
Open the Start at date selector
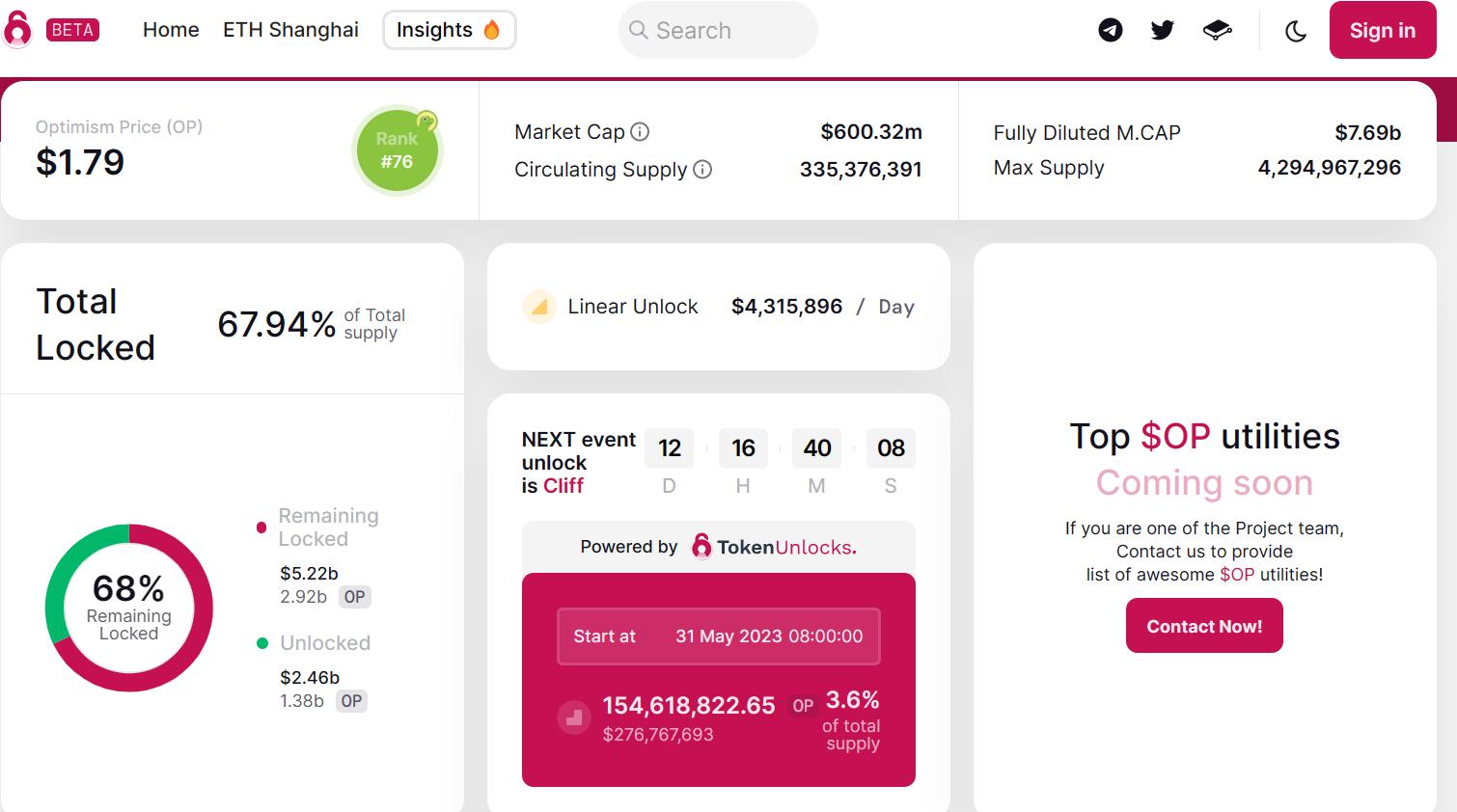coord(718,636)
